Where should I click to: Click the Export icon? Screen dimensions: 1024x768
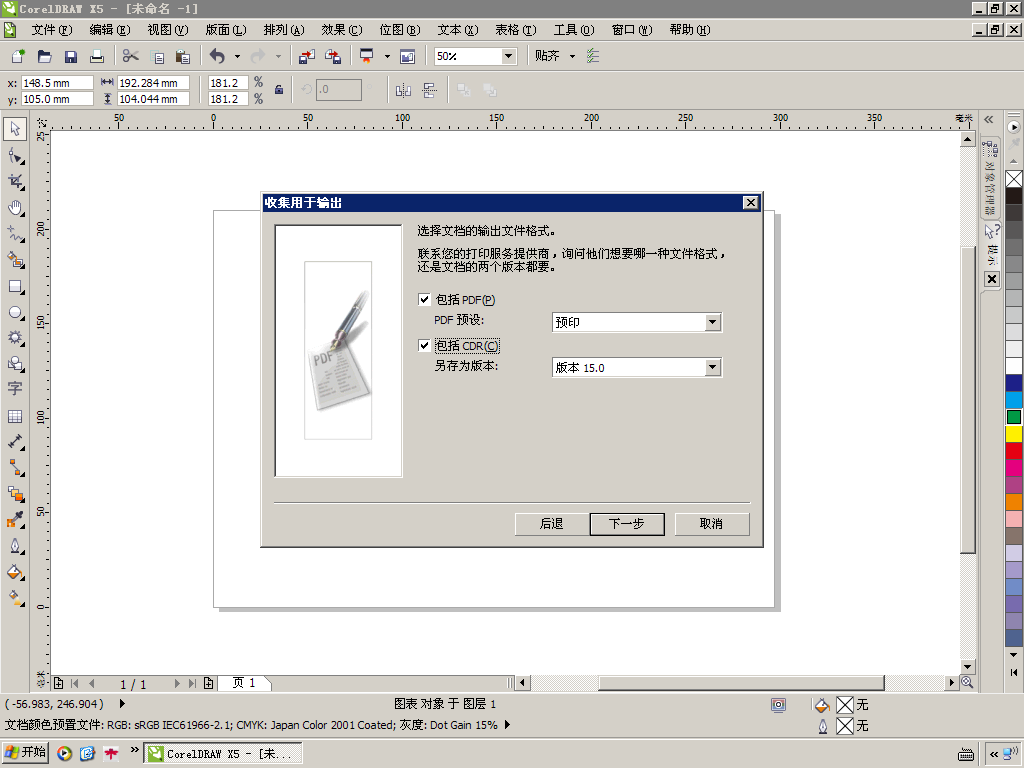333,57
